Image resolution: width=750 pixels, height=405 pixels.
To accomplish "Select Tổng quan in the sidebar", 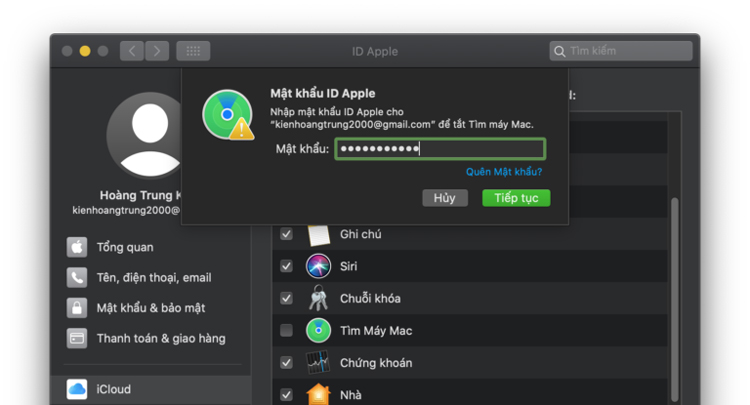I will [125, 247].
